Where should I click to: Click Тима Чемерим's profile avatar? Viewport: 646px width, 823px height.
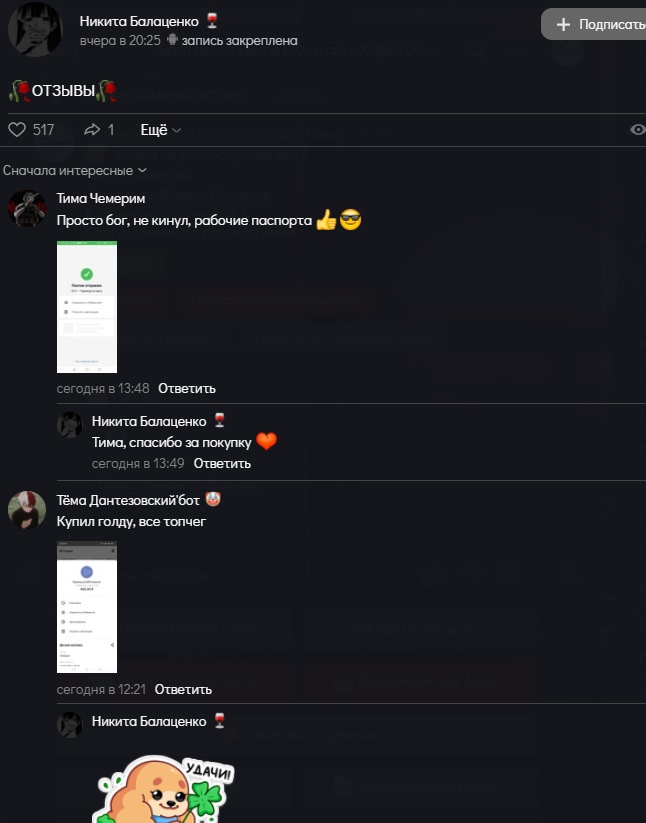click(27, 209)
